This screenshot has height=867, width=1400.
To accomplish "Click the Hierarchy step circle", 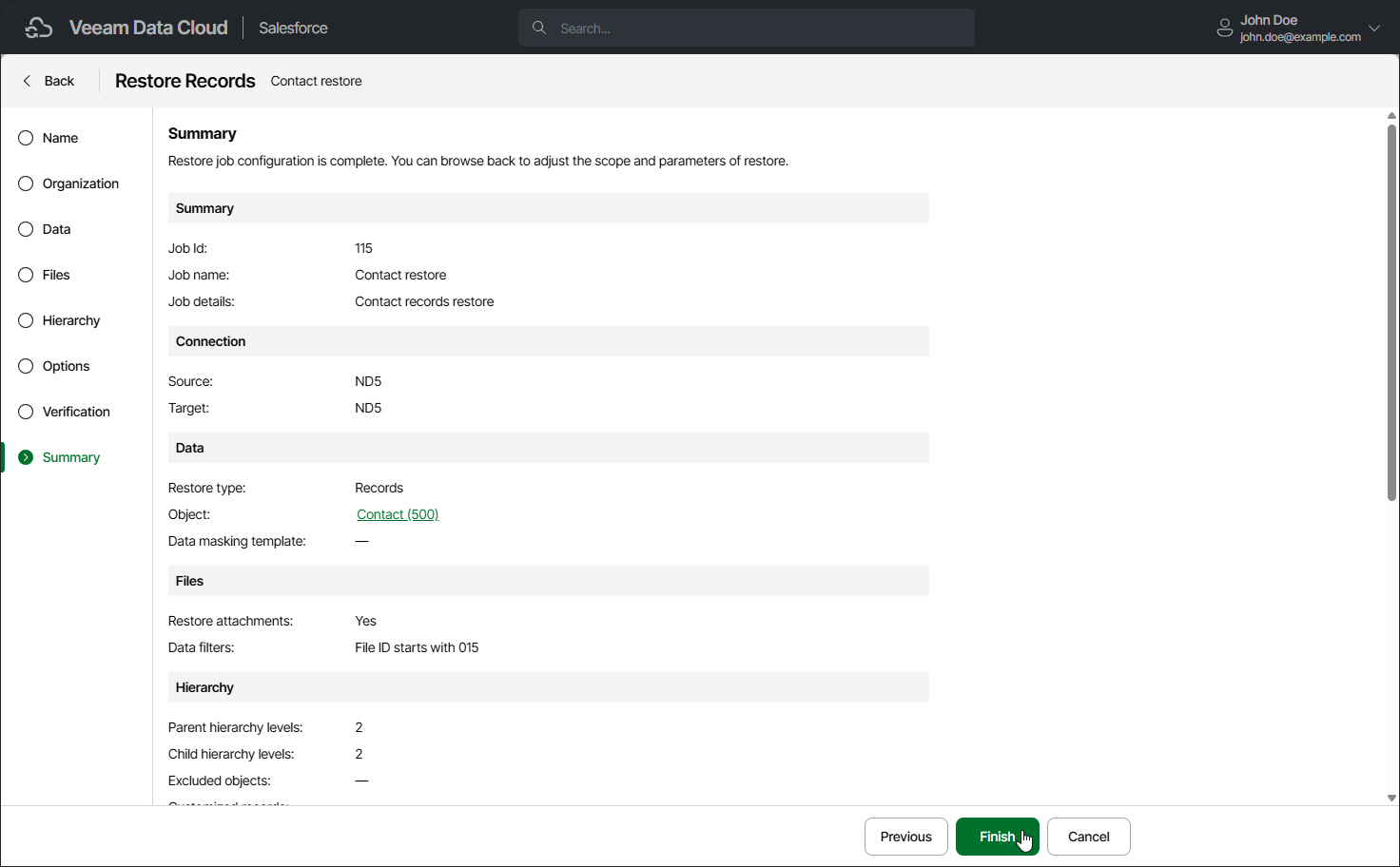I will 26,320.
